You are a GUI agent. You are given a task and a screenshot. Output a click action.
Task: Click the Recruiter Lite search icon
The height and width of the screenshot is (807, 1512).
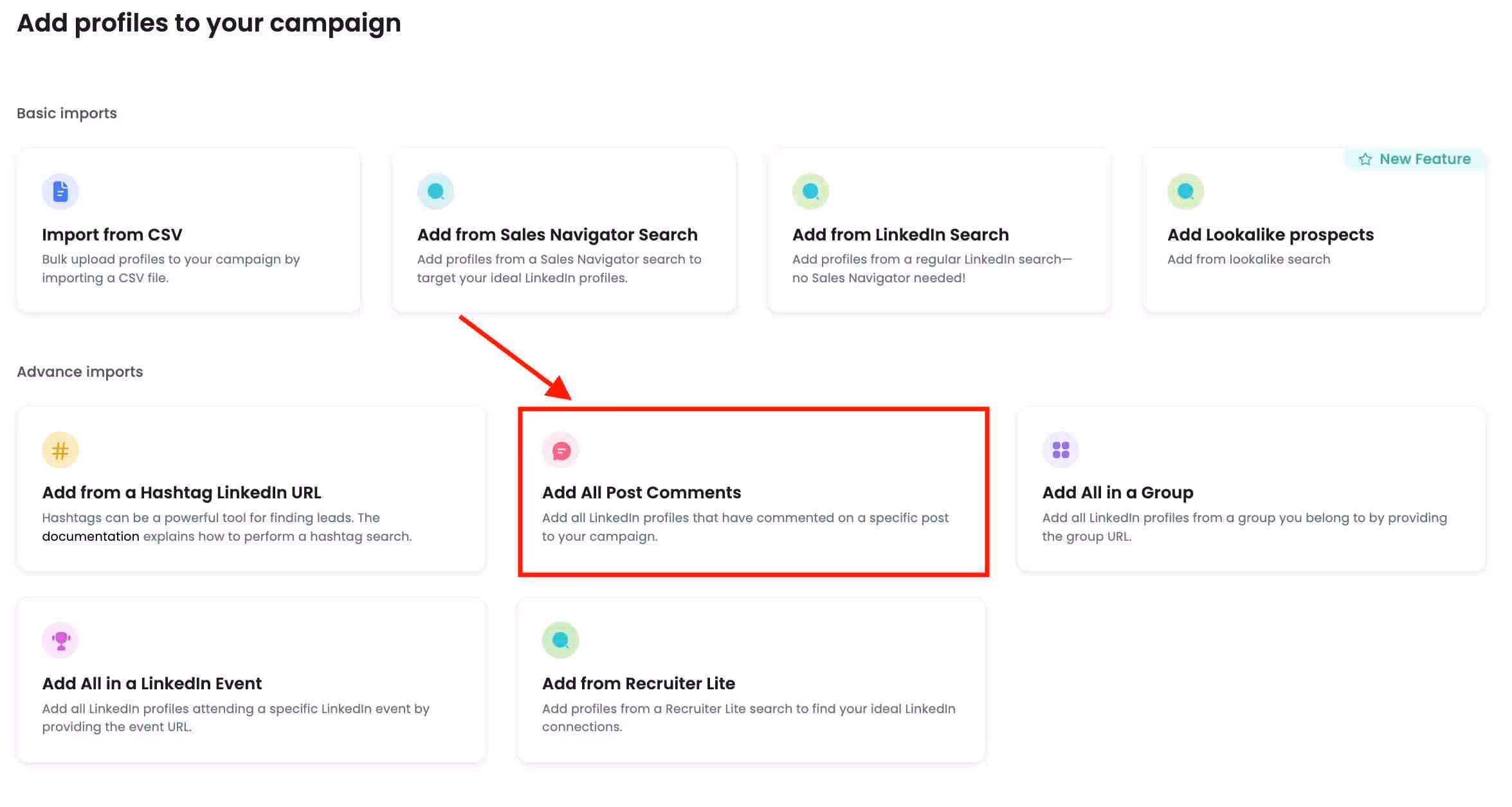coord(560,640)
